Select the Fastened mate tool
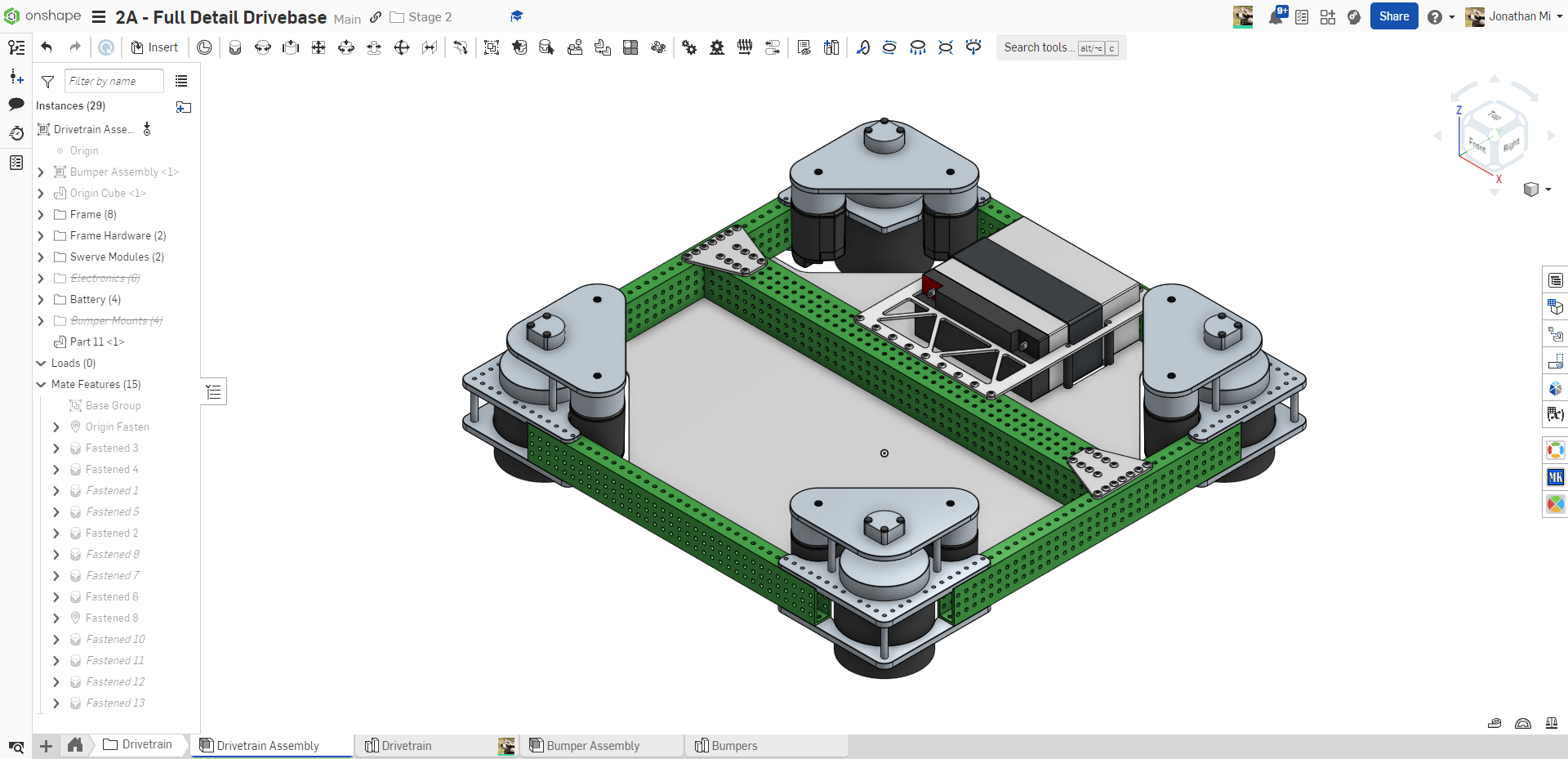This screenshot has width=1568, height=759. [x=235, y=47]
